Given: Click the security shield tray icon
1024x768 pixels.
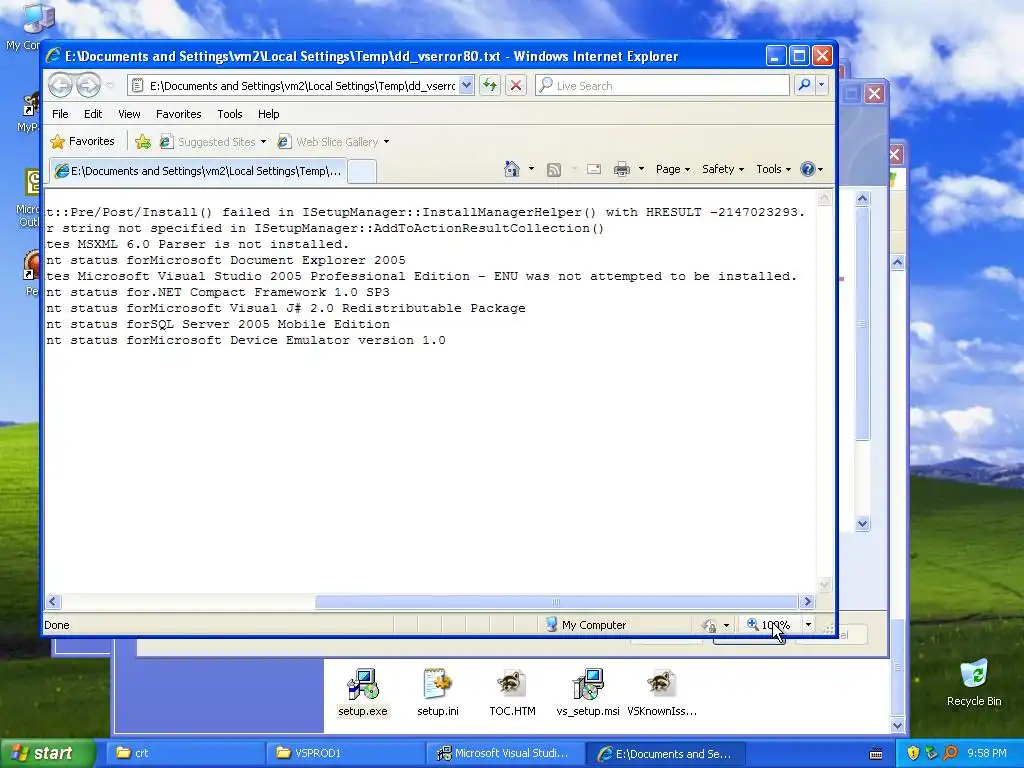Looking at the screenshot, I should click(913, 753).
